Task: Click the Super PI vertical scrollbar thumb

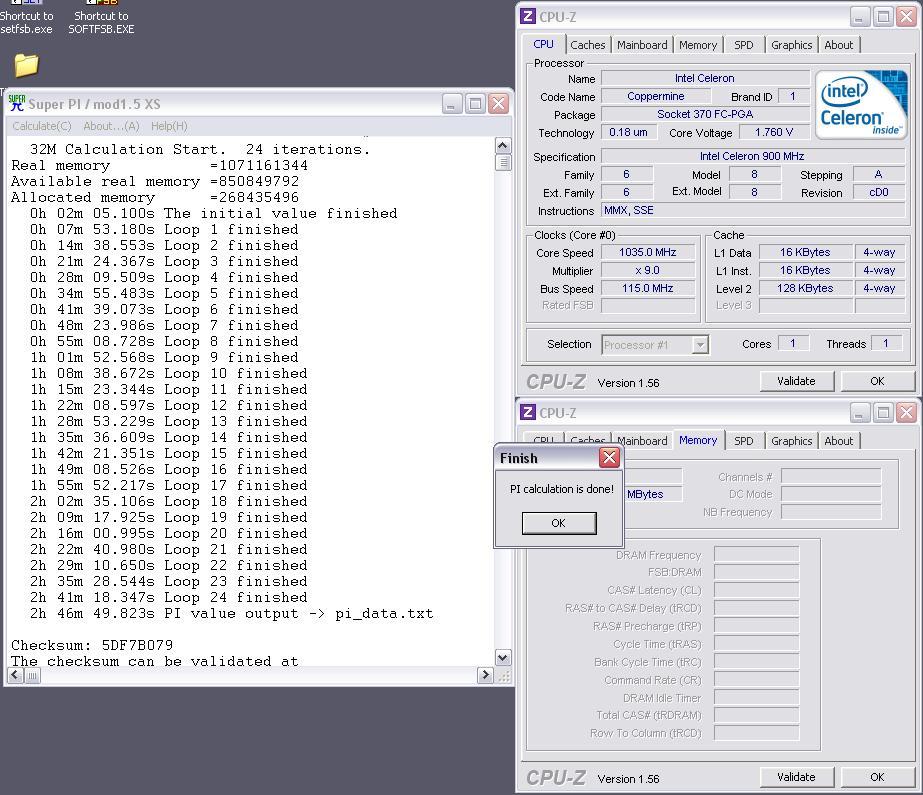Action: coord(503,162)
